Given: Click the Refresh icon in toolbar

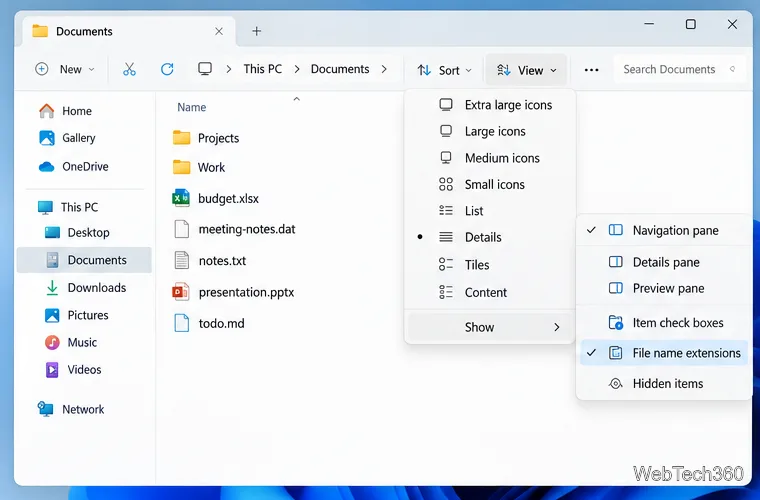Looking at the screenshot, I should point(167,69).
